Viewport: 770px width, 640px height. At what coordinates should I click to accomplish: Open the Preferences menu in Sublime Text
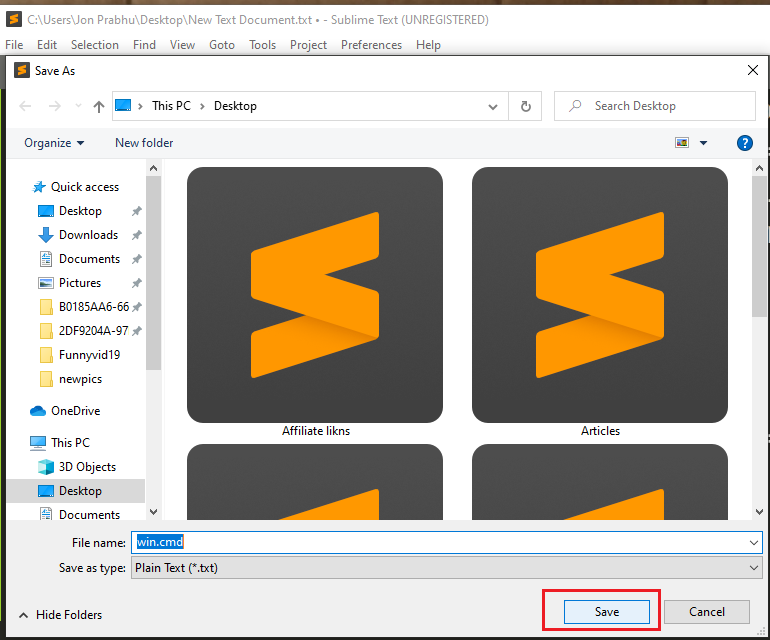coord(371,45)
